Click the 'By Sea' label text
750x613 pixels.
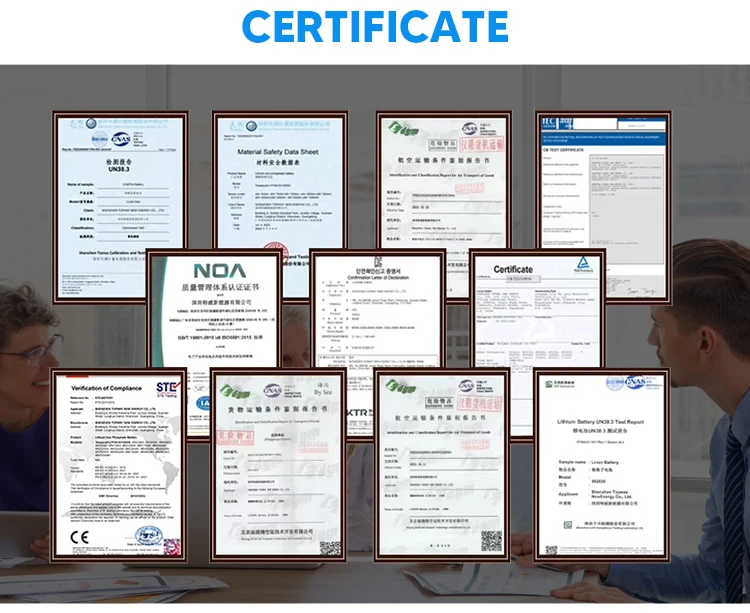point(323,393)
